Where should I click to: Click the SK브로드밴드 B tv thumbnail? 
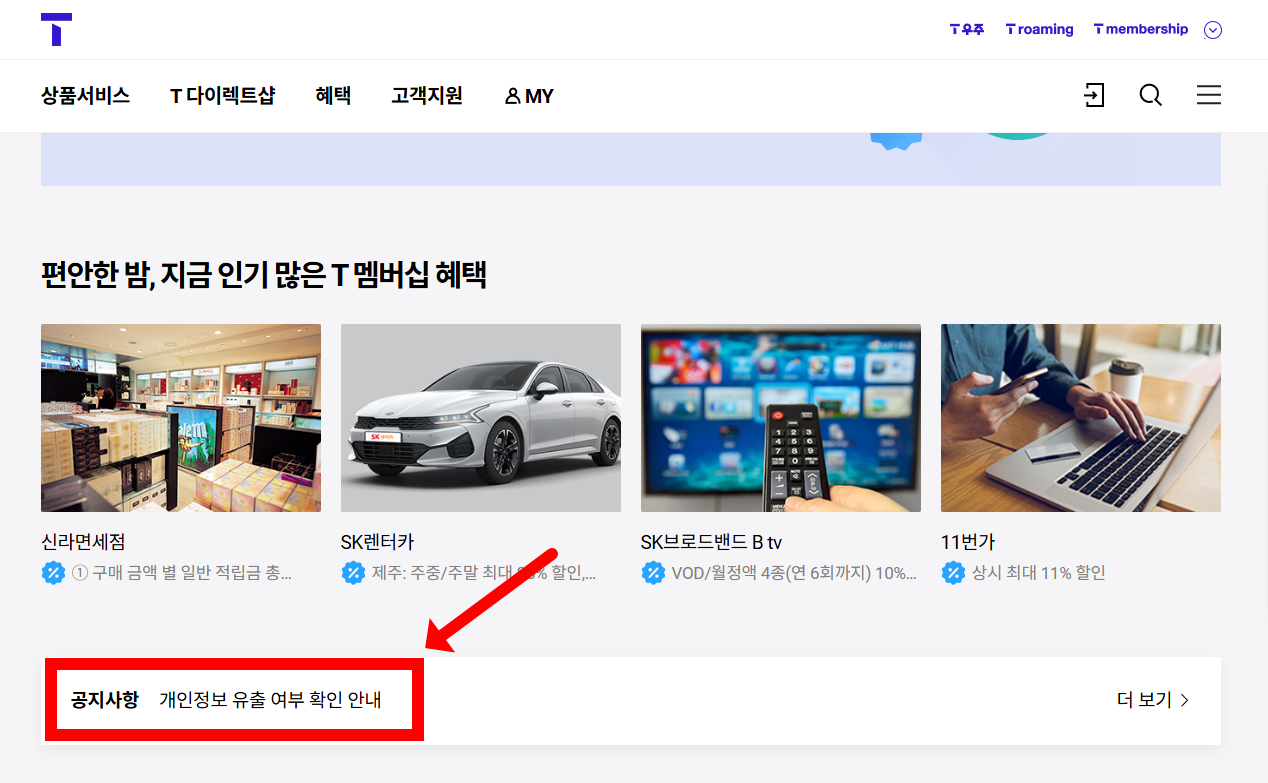pos(781,418)
